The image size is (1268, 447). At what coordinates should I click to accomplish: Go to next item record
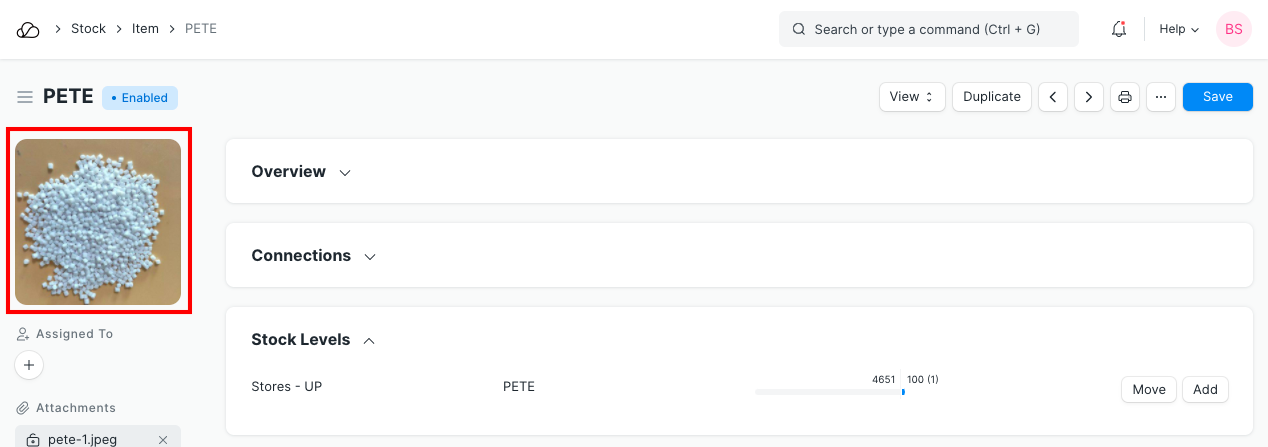1089,97
